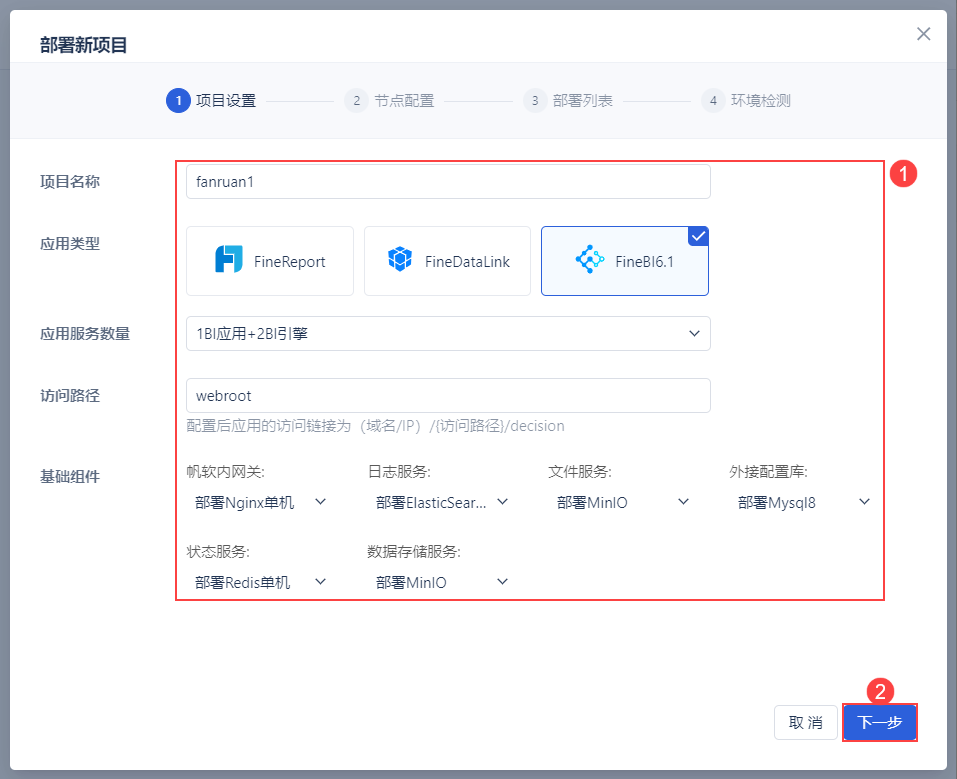Go to step 2 节点配置
This screenshot has height=779, width=957.
[x=389, y=101]
